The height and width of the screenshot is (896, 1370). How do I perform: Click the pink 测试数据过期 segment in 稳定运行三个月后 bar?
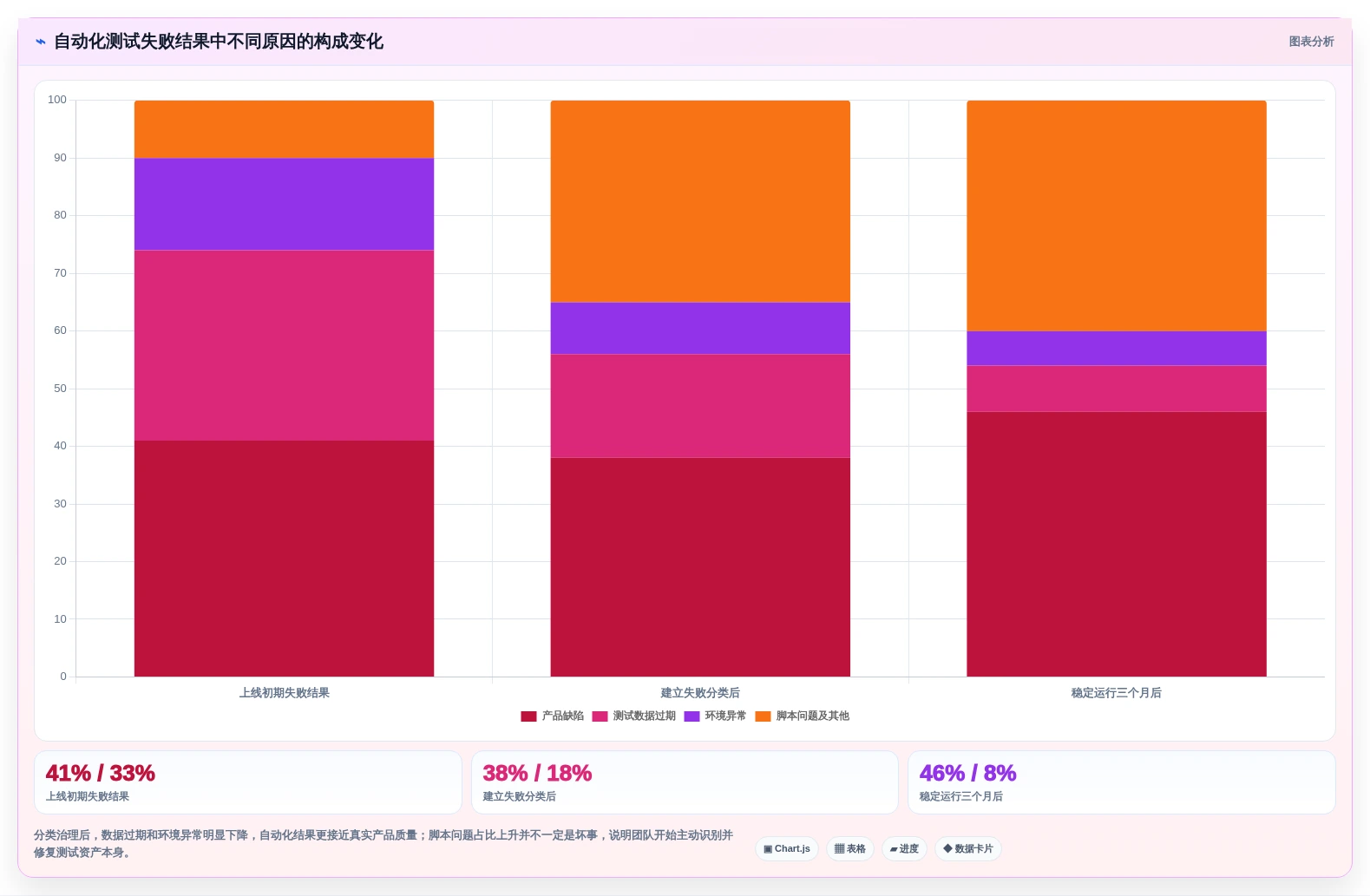(x=1117, y=389)
